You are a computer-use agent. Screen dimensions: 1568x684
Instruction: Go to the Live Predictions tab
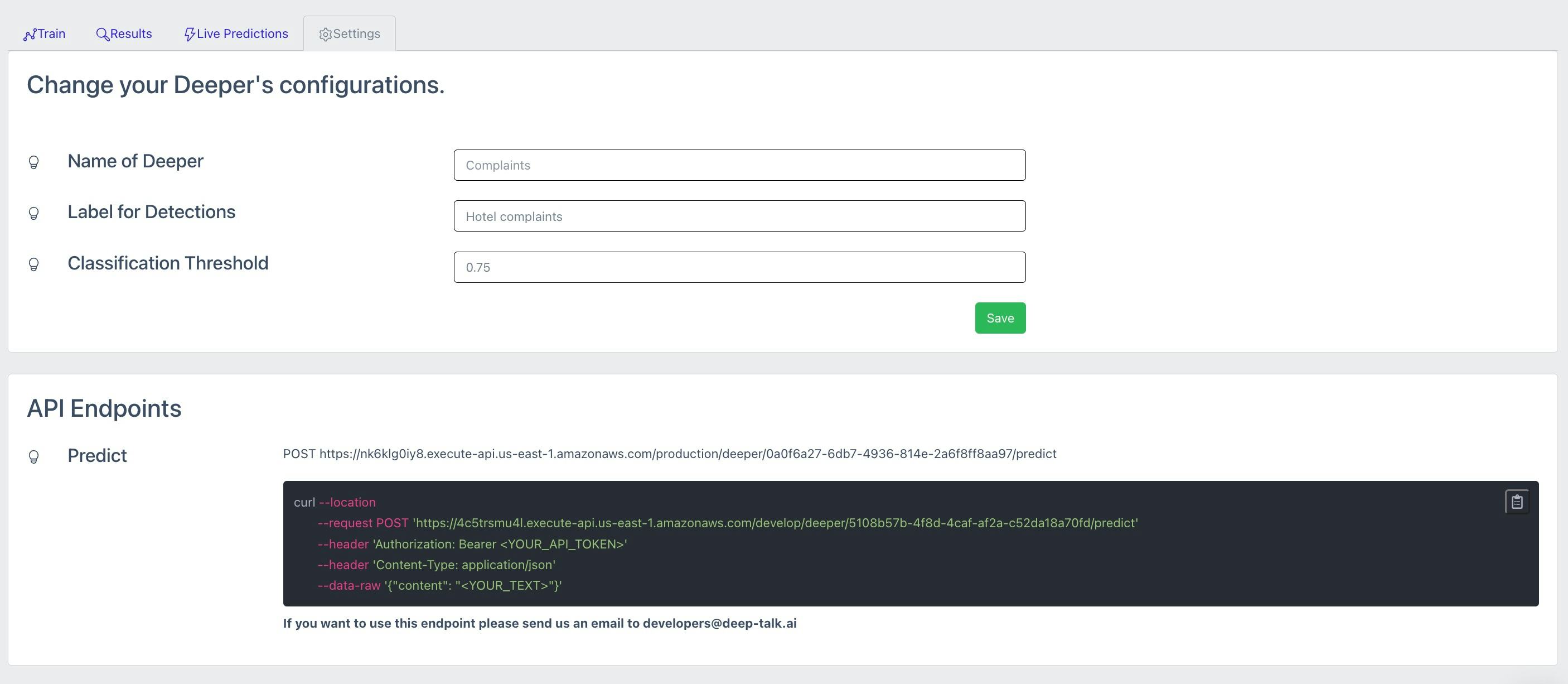pos(242,34)
